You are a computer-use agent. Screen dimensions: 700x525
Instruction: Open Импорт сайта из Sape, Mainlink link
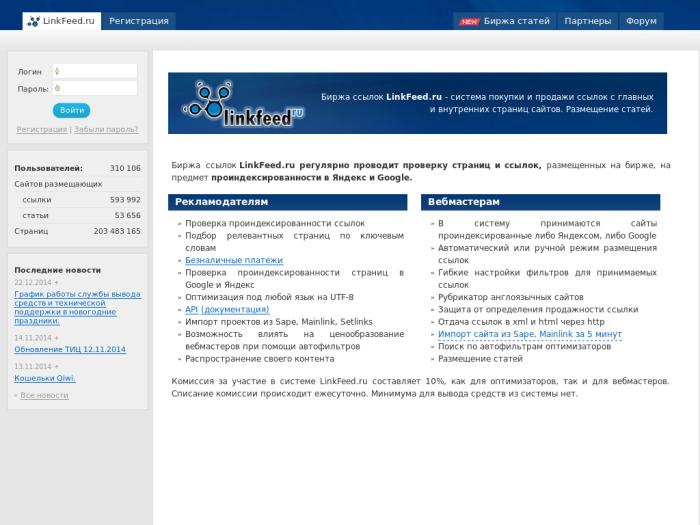pyautogui.click(x=529, y=334)
